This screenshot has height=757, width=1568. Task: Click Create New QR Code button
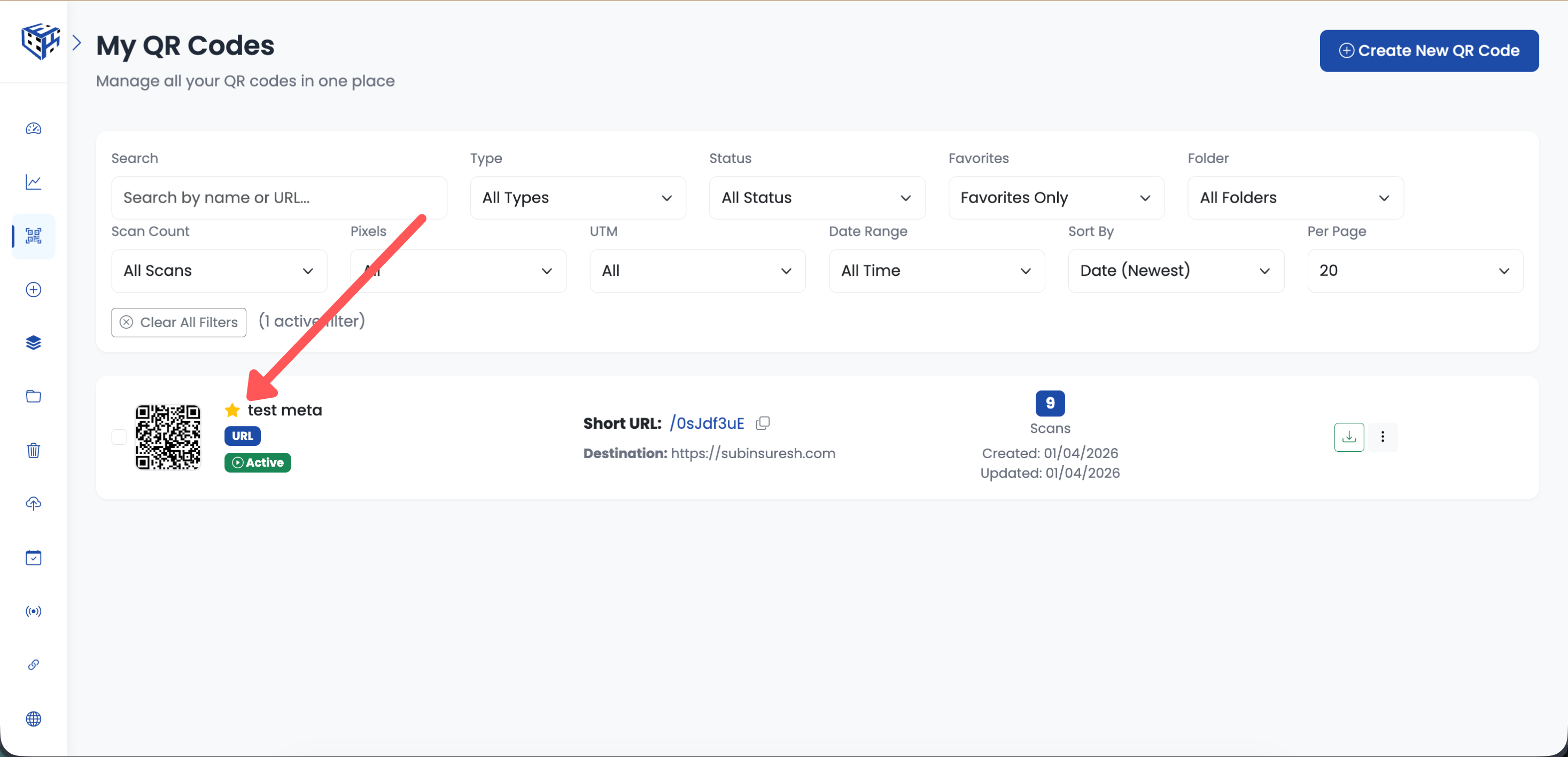pyautogui.click(x=1429, y=51)
